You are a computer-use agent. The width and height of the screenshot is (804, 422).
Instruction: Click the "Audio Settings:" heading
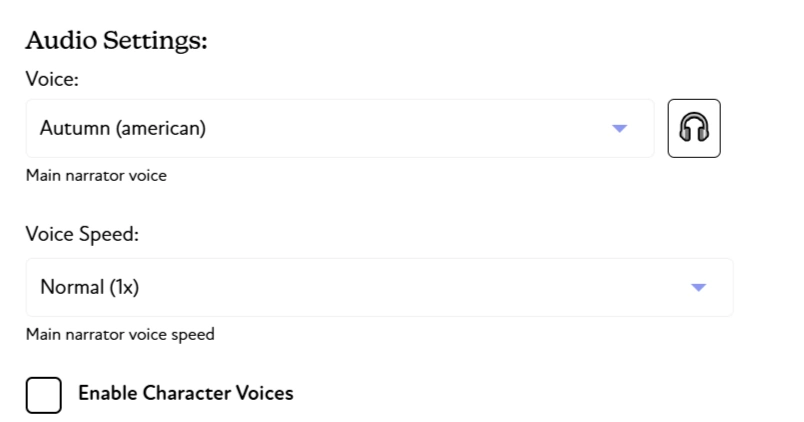(116, 42)
